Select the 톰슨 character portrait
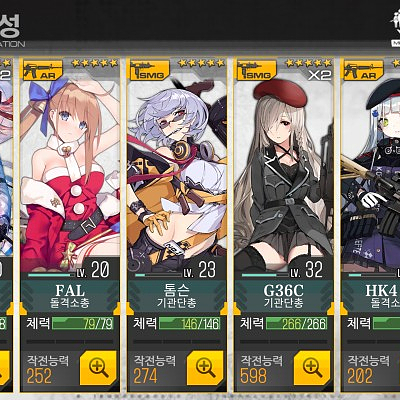 pyautogui.click(x=177, y=170)
